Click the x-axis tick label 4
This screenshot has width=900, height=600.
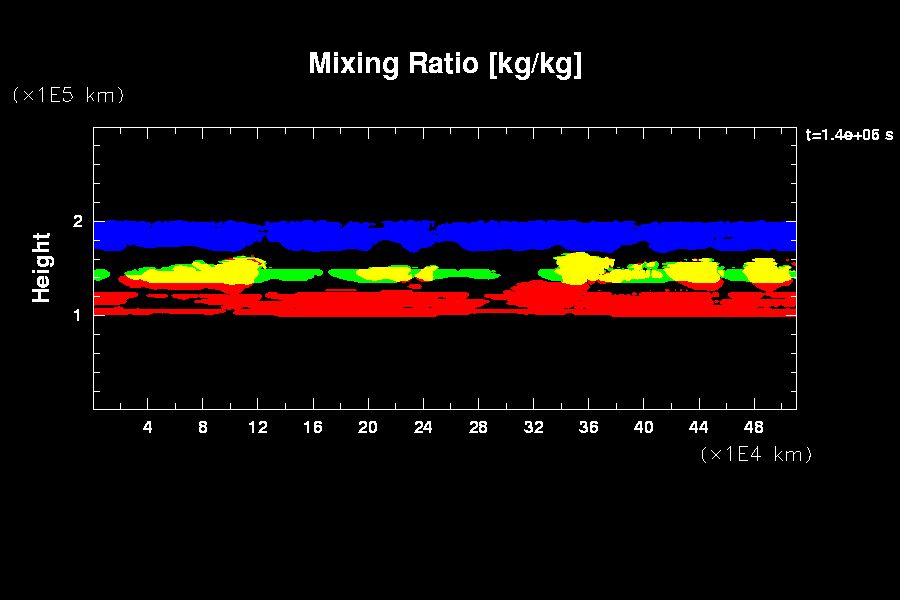[148, 427]
